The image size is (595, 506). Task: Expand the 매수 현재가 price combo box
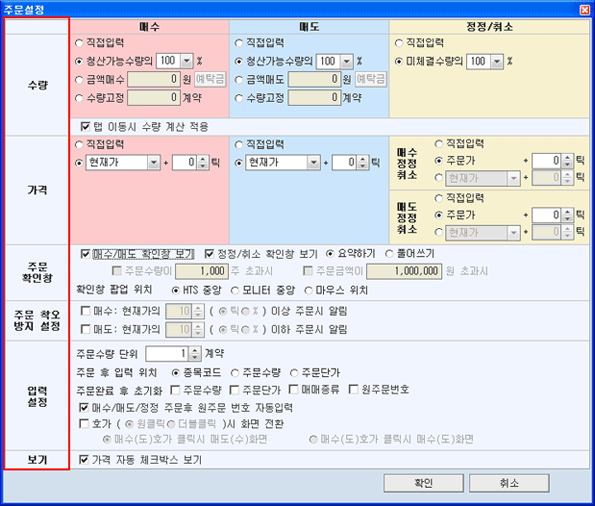pyautogui.click(x=153, y=163)
